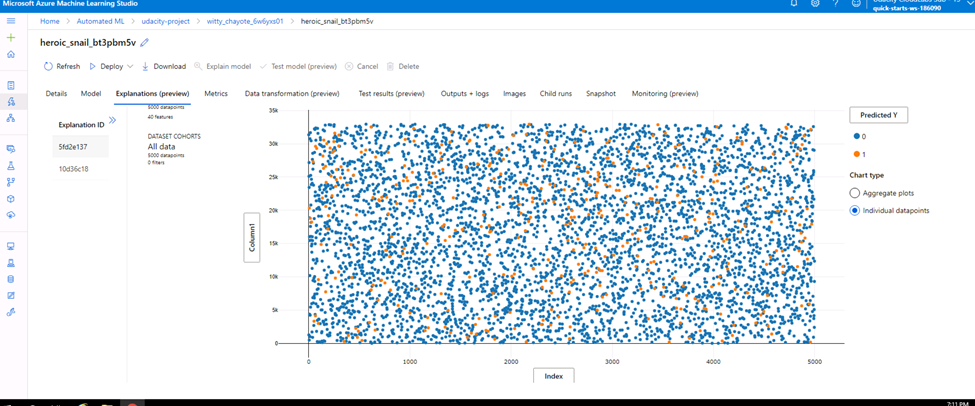The height and width of the screenshot is (406, 975).
Task: Select Individual datapoints chart type
Action: coord(854,211)
